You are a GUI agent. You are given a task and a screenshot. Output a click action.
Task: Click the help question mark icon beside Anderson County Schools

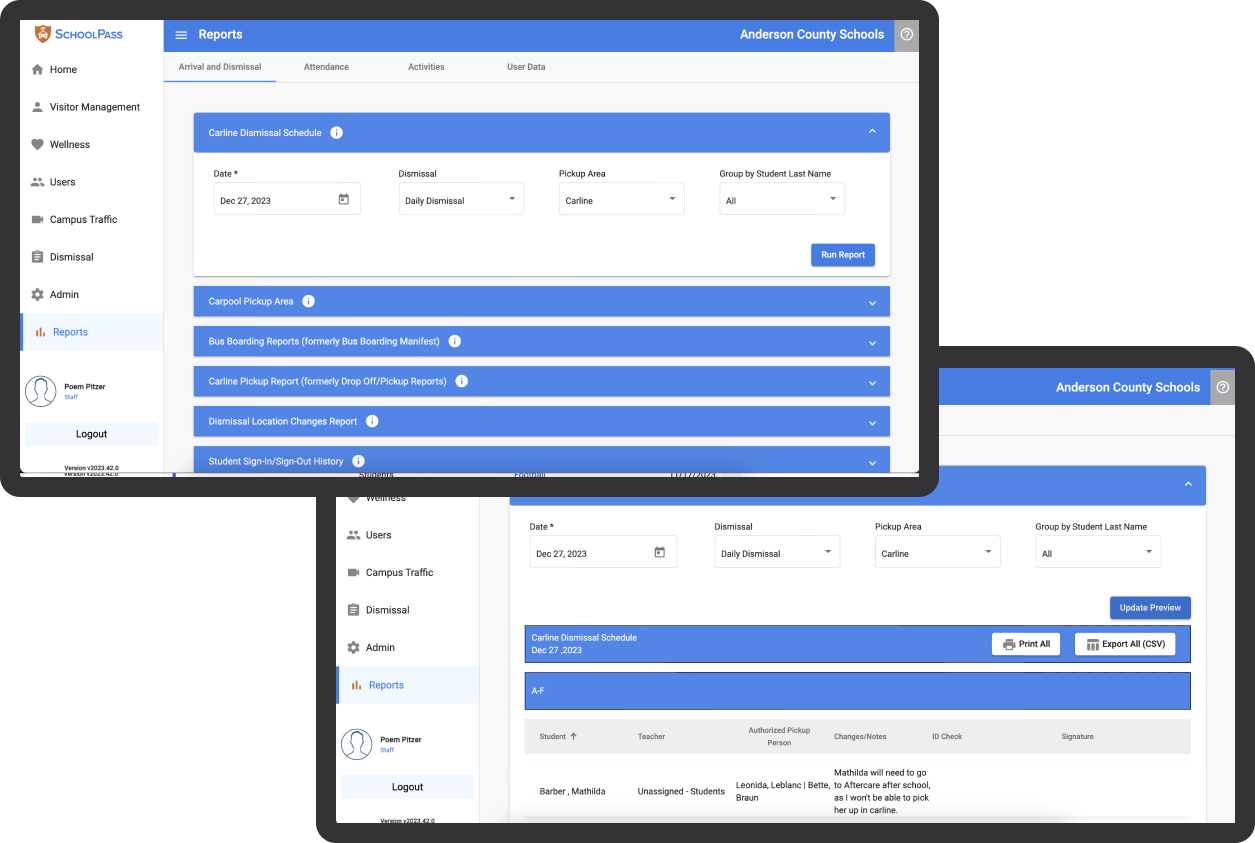[906, 34]
